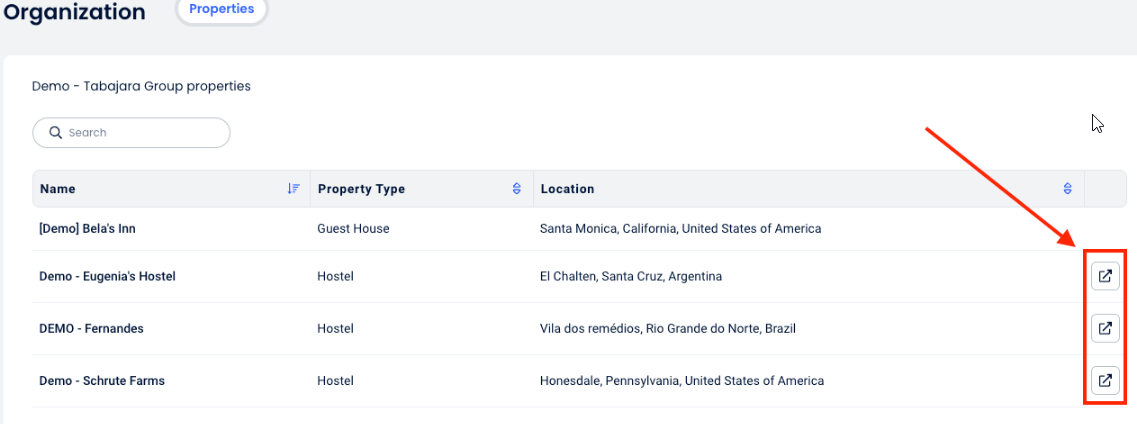Click the Location column header
Screen dimensions: 1137x424
point(567,189)
